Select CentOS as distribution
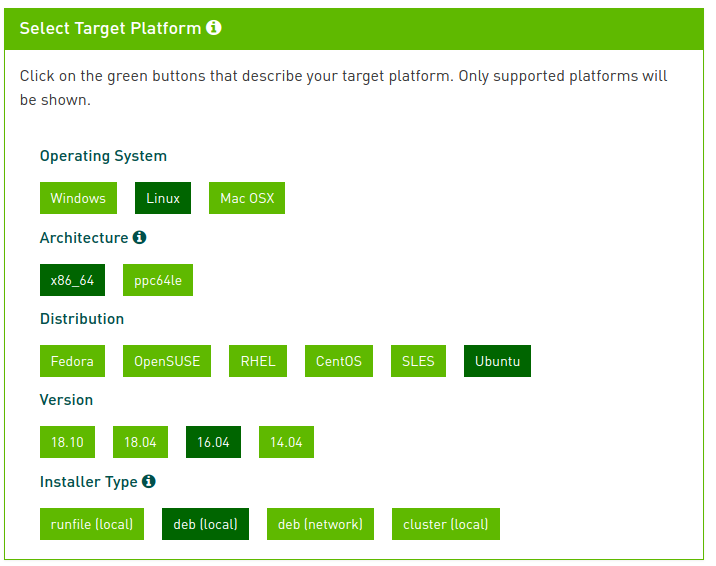The image size is (716, 566). pos(339,361)
